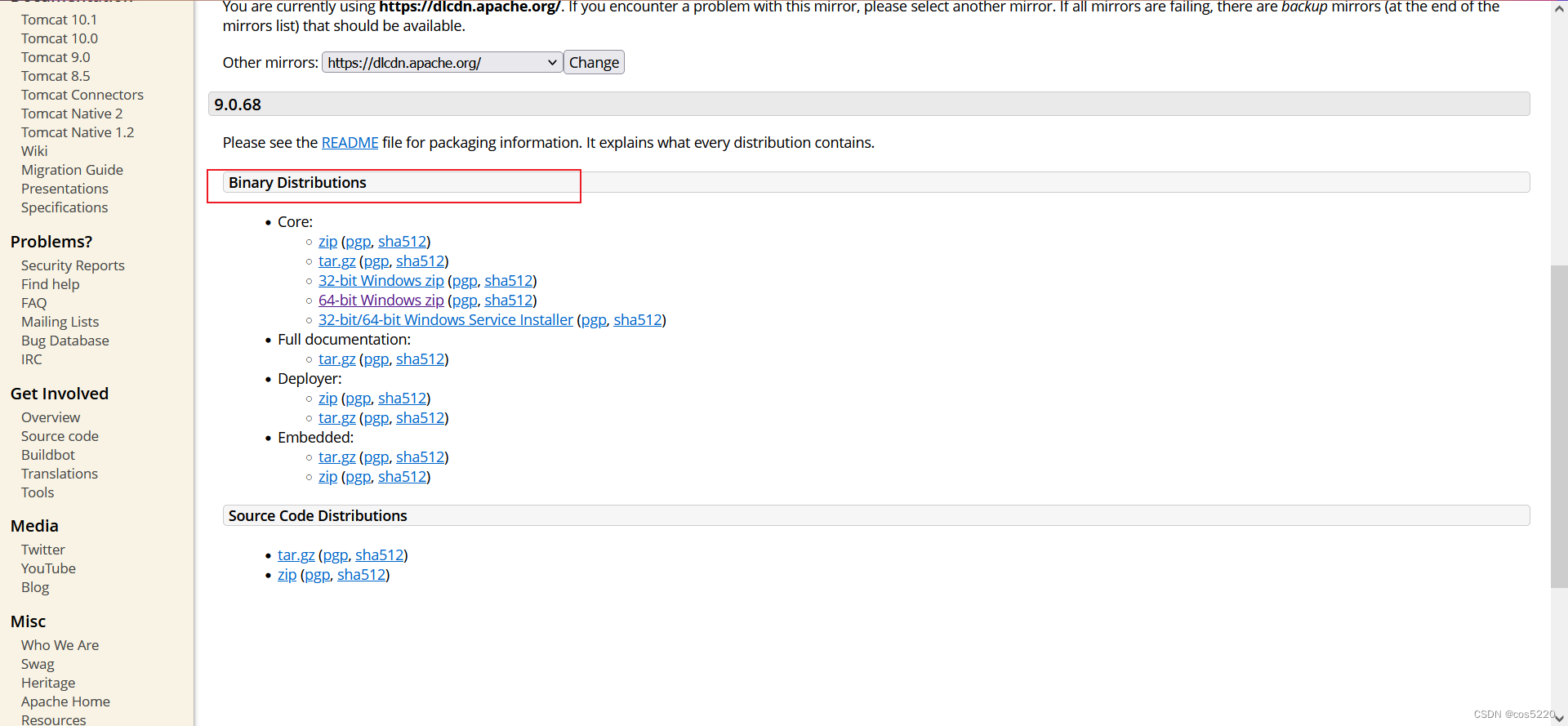Click the Change mirror button

pyautogui.click(x=594, y=63)
